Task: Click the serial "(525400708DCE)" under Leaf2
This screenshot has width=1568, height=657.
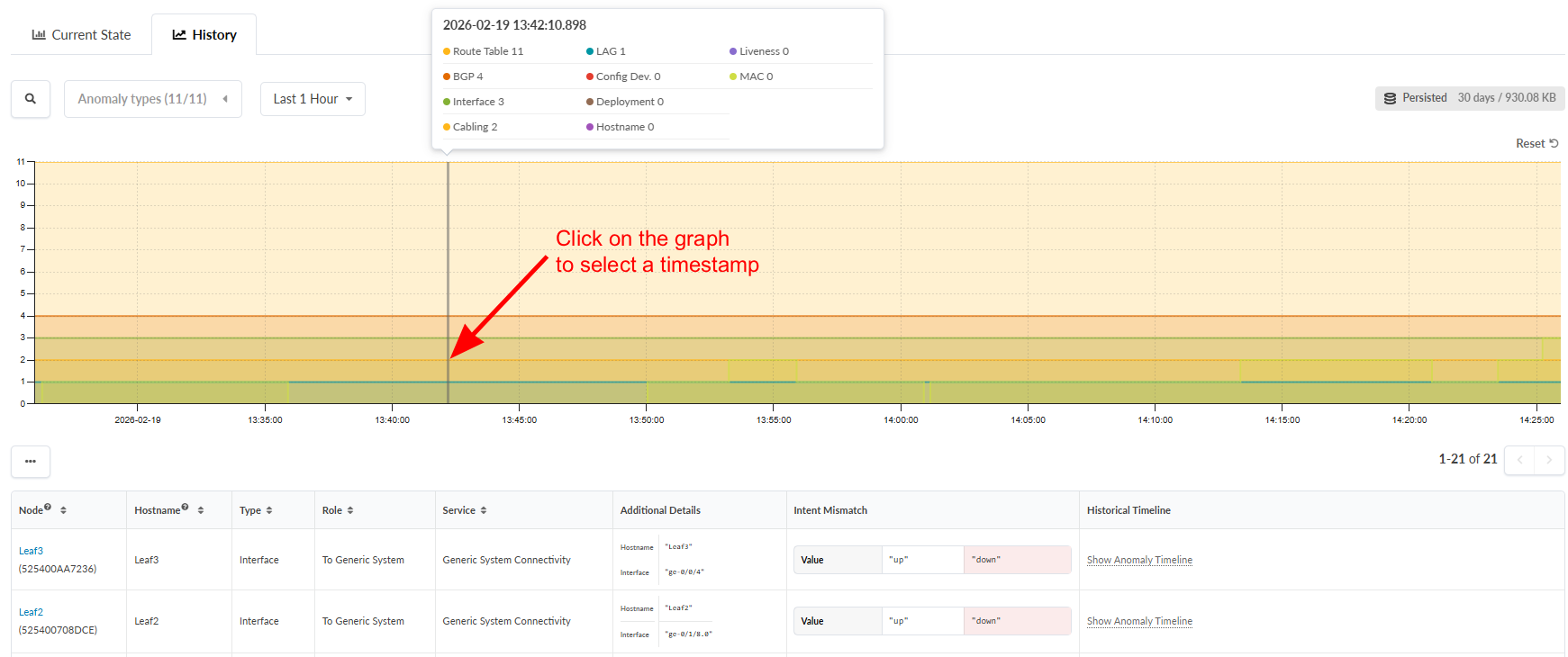Action: [x=58, y=630]
